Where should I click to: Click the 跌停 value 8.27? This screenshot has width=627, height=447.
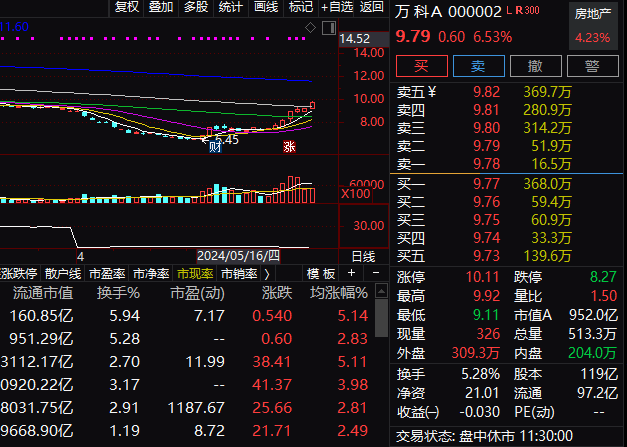click(x=603, y=277)
